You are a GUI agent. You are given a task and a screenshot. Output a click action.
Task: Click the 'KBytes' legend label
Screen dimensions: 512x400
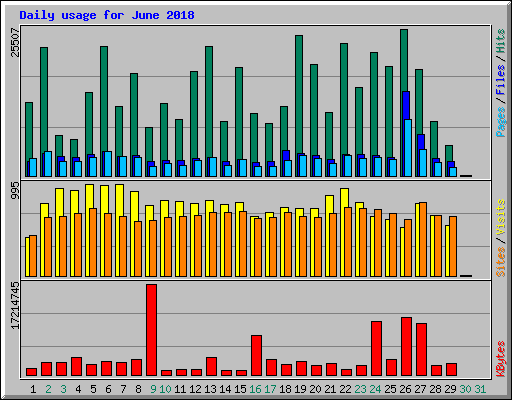pos(500,359)
